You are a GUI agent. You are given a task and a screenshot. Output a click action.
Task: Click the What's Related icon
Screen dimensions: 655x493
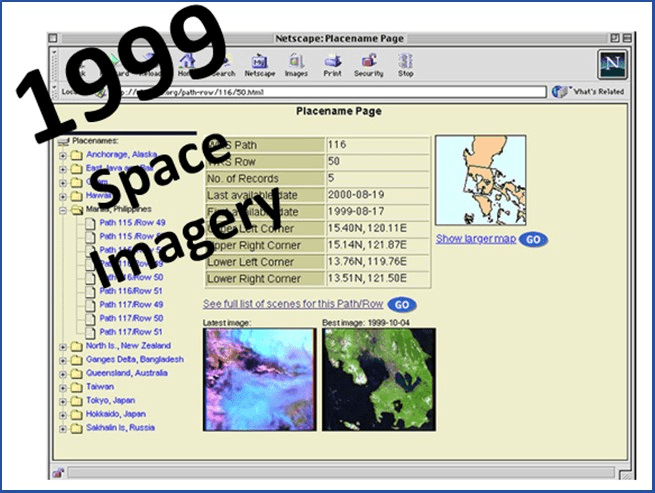pos(561,91)
